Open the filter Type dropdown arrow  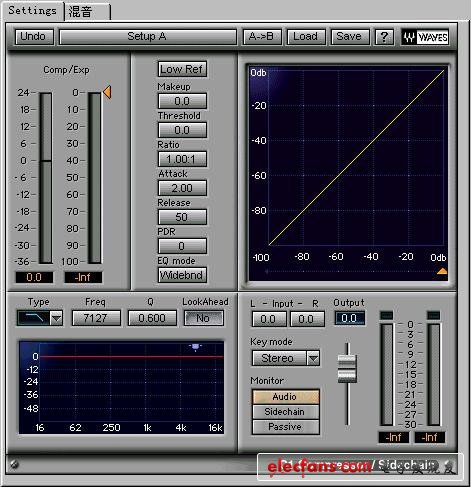pos(56,318)
